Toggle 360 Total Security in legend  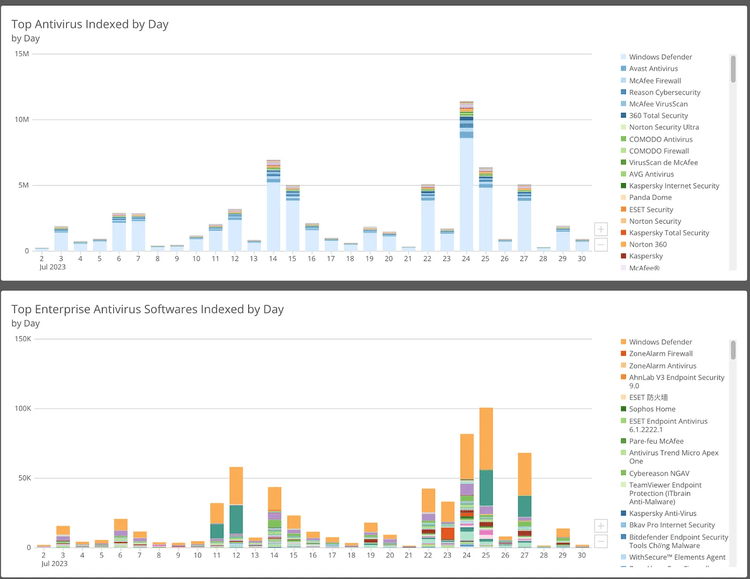[658, 116]
